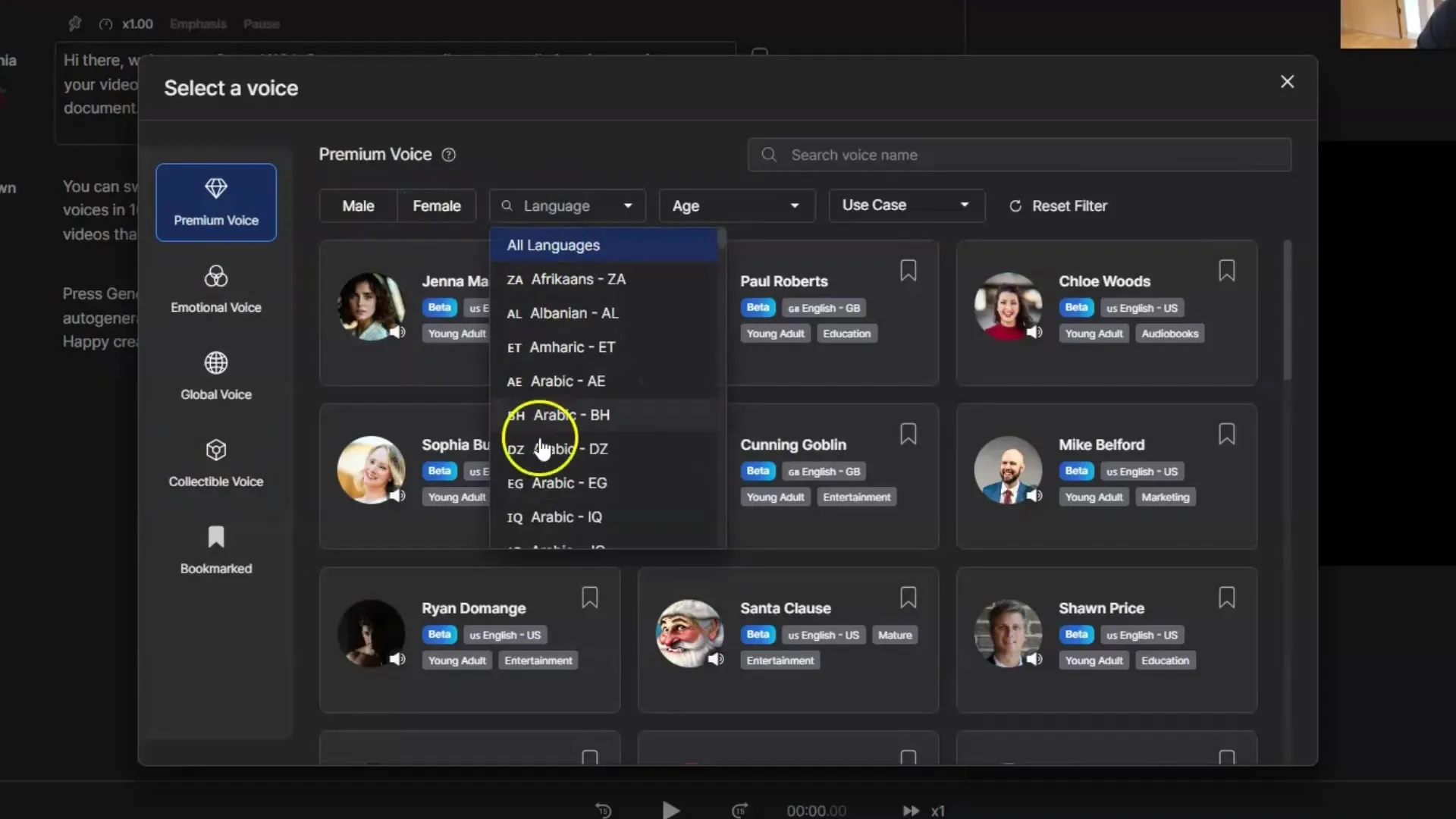Select the Female gender filter toggle
This screenshot has height=819, width=1456.
437,206
